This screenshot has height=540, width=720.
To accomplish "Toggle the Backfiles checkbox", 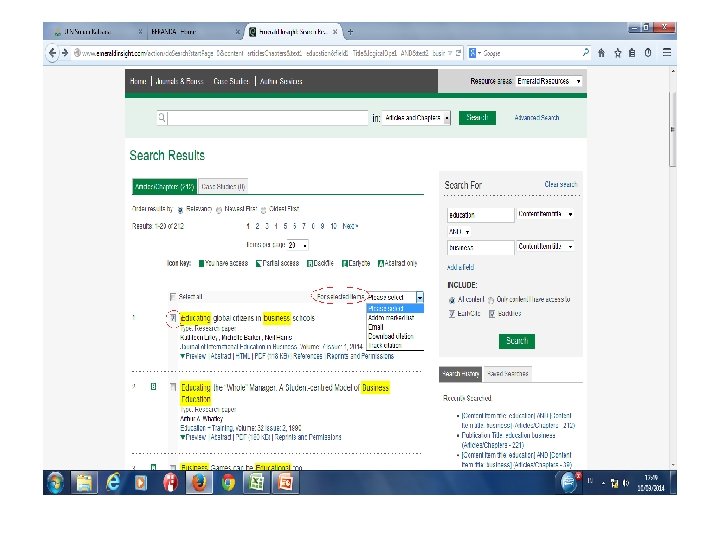I will point(492,314).
